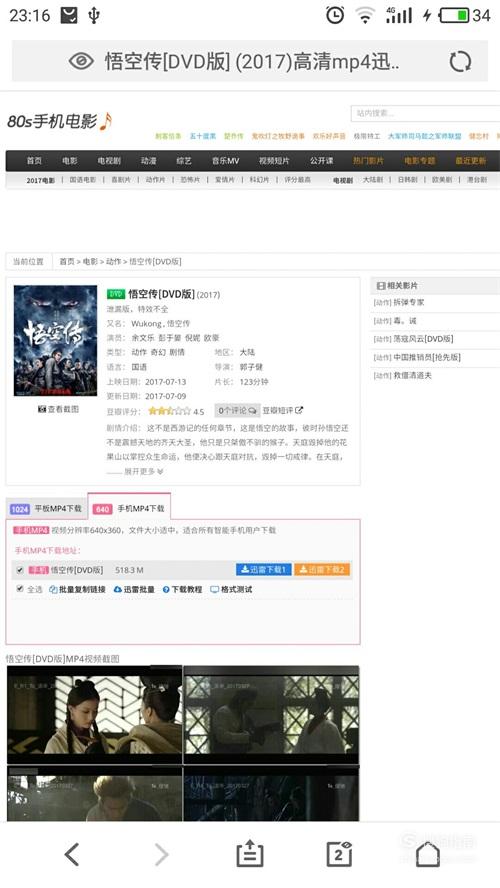Open 音乐MV in the navigation bar
This screenshot has height=888, width=500.
pyautogui.click(x=225, y=161)
